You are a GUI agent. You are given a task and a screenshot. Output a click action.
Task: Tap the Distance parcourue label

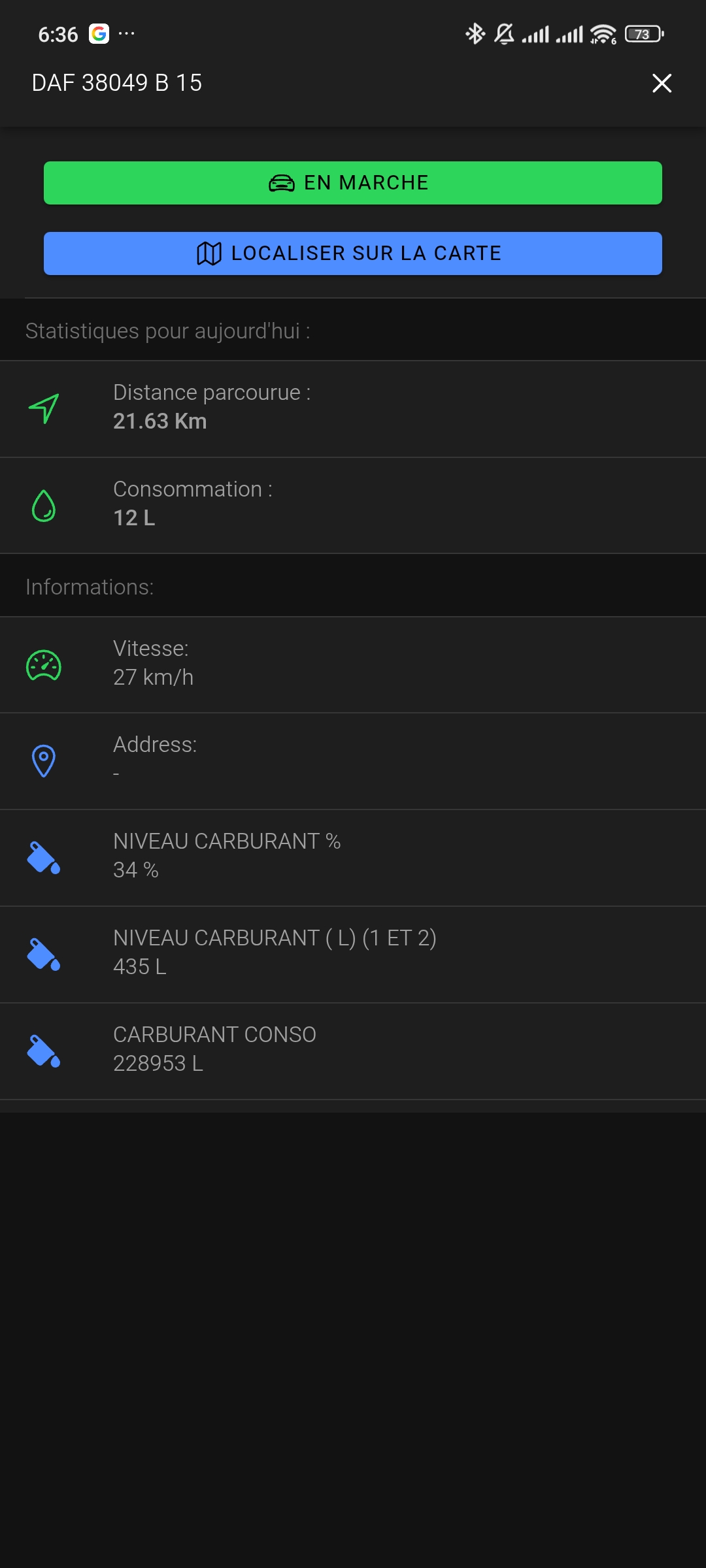(212, 393)
